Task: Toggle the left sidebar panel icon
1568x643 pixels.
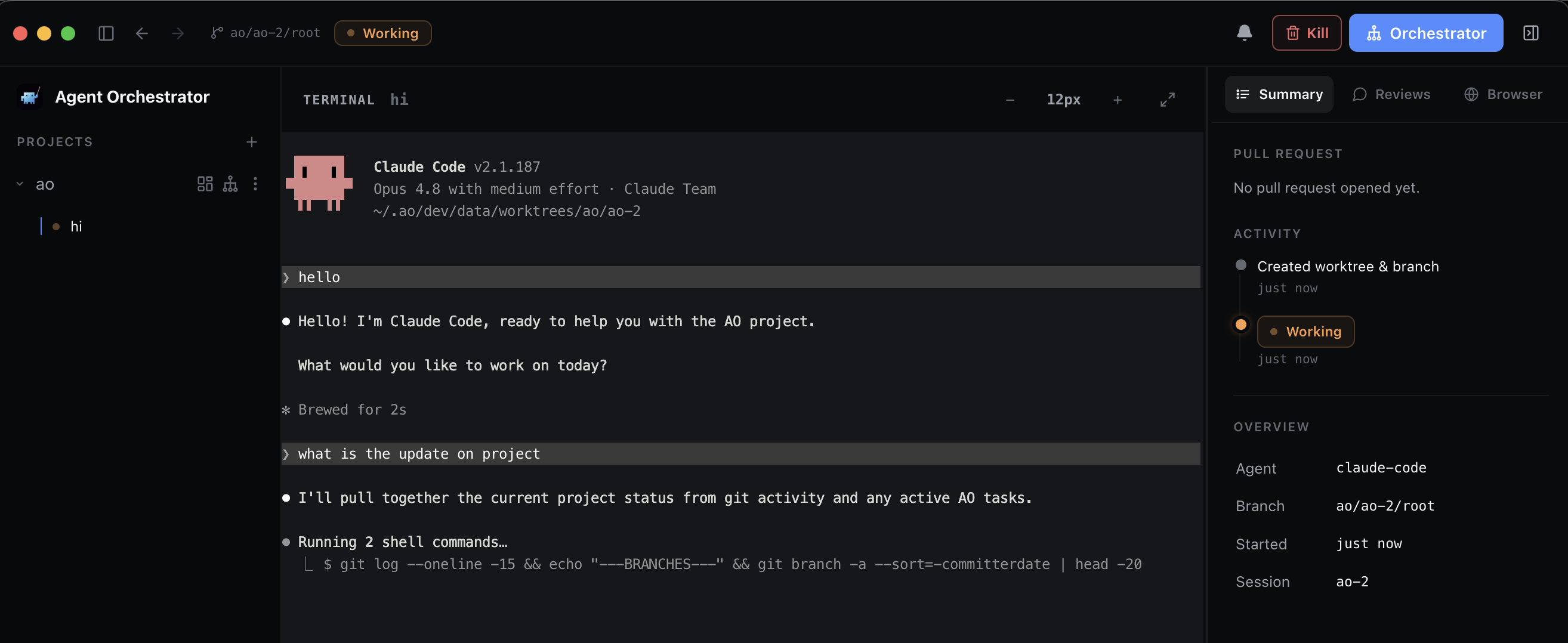Action: tap(106, 33)
